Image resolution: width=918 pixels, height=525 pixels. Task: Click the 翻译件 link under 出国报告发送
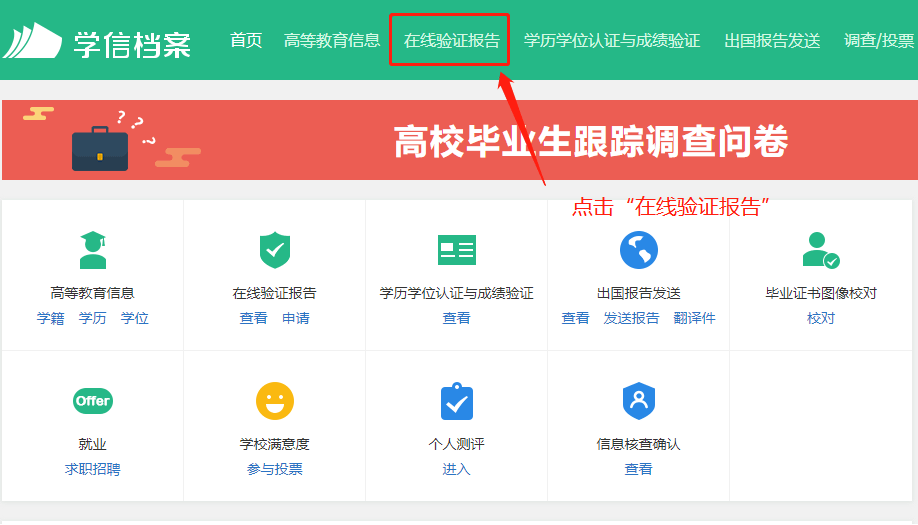pos(695,318)
